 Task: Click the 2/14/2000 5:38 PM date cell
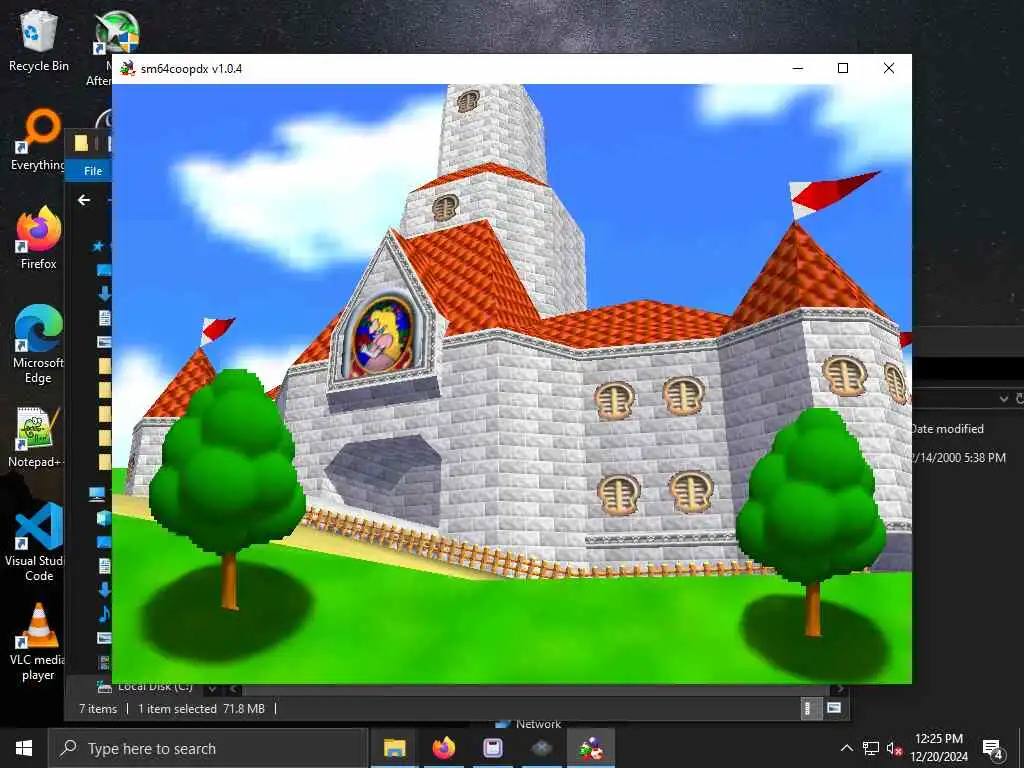(x=959, y=457)
